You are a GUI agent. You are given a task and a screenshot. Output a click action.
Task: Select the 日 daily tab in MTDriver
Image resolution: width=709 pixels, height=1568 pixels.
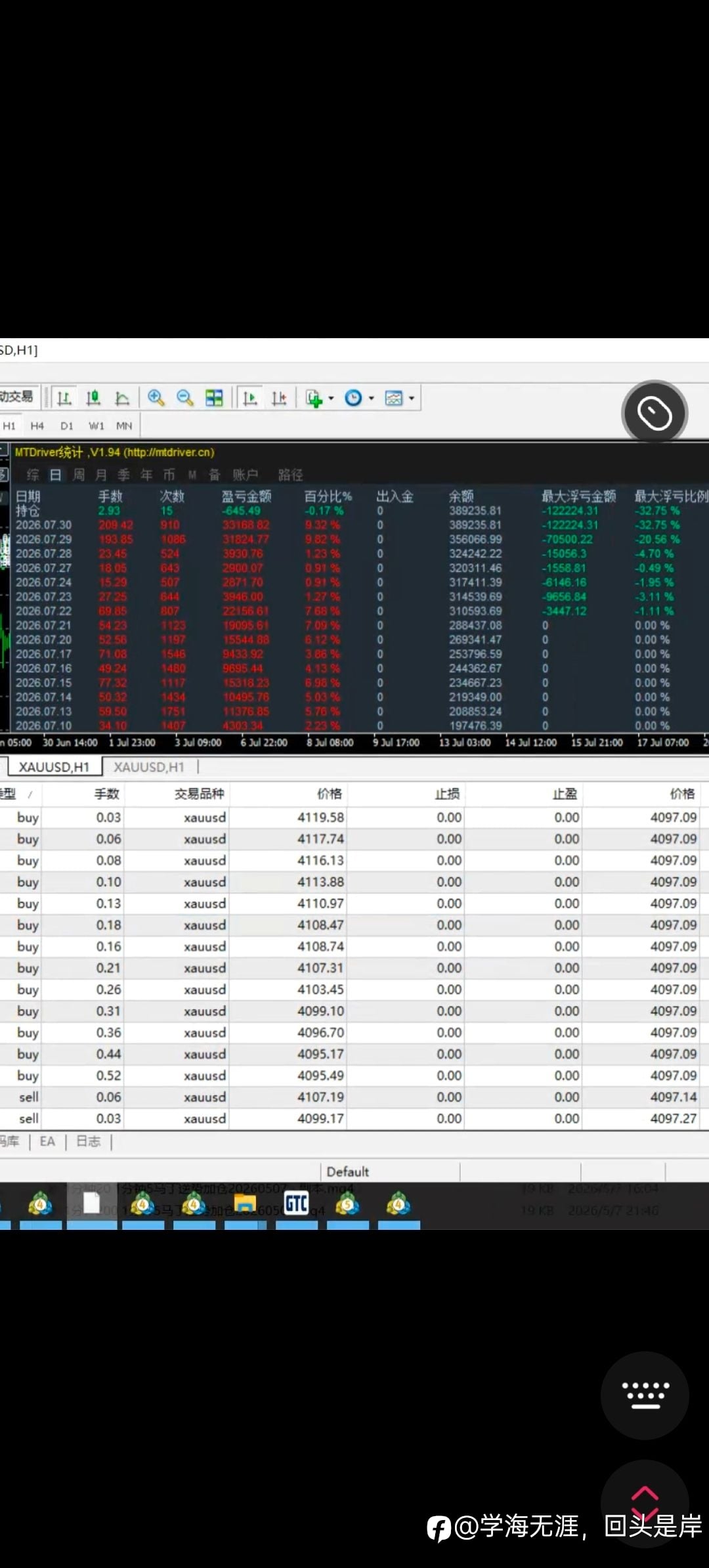tap(56, 475)
